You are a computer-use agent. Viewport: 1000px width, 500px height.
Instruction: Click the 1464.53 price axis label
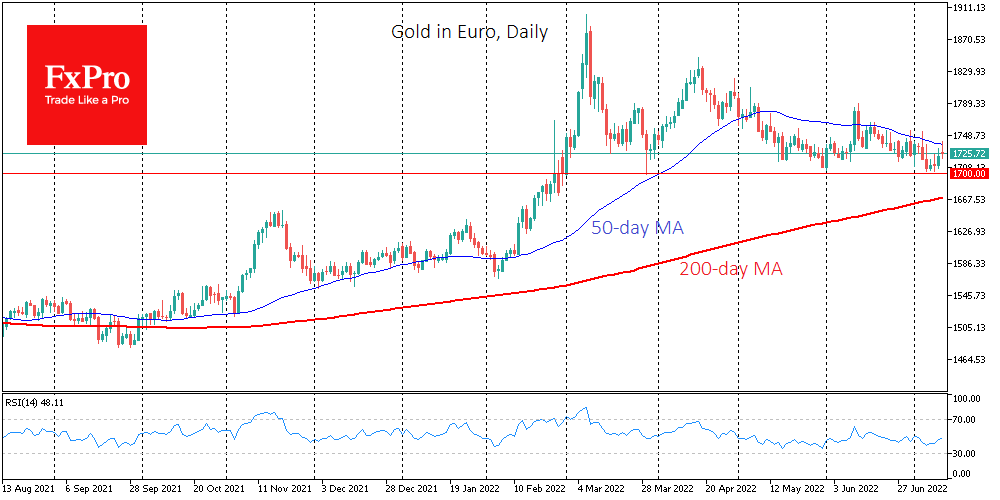coord(968,359)
